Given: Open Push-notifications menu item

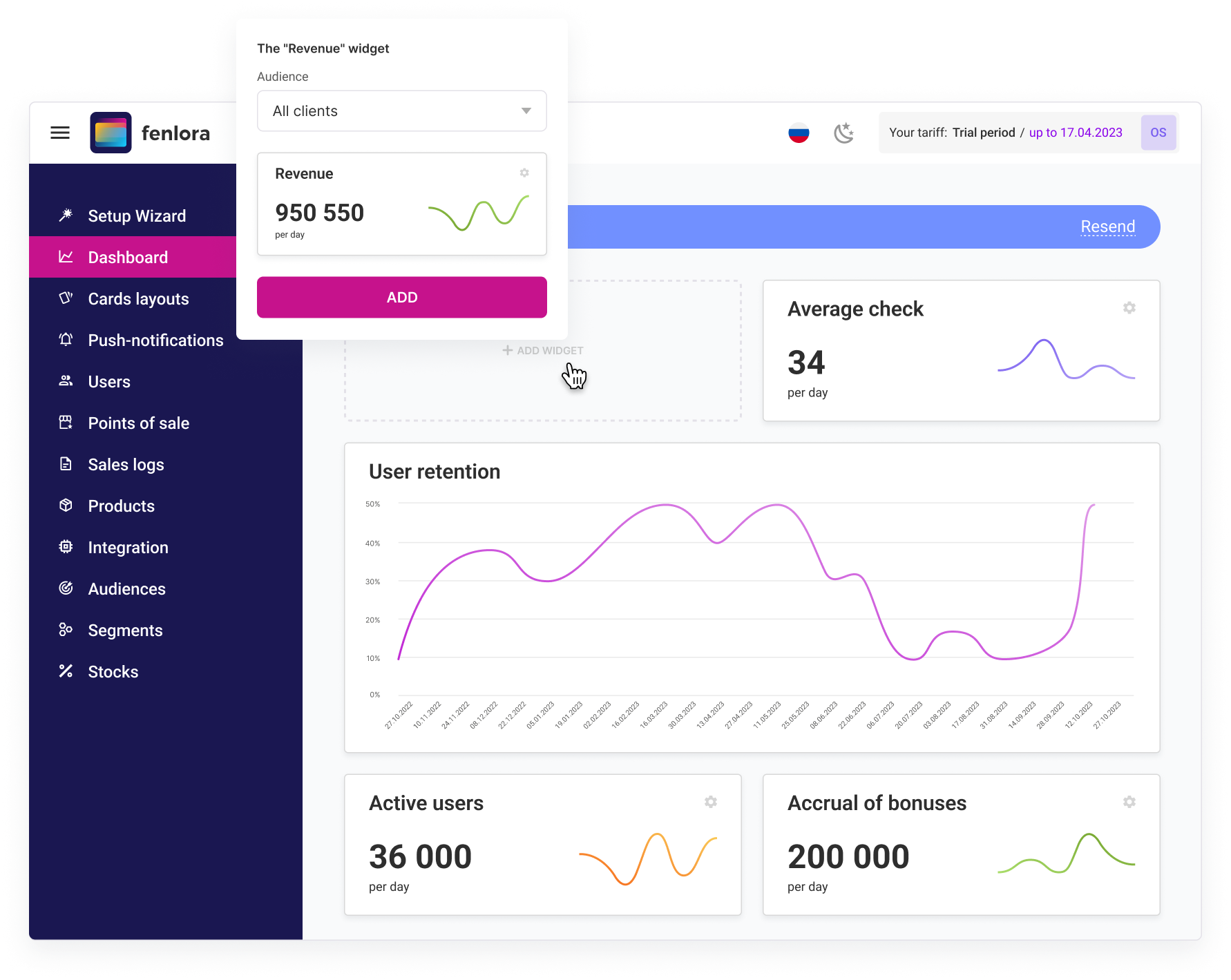Looking at the screenshot, I should pyautogui.click(x=155, y=340).
